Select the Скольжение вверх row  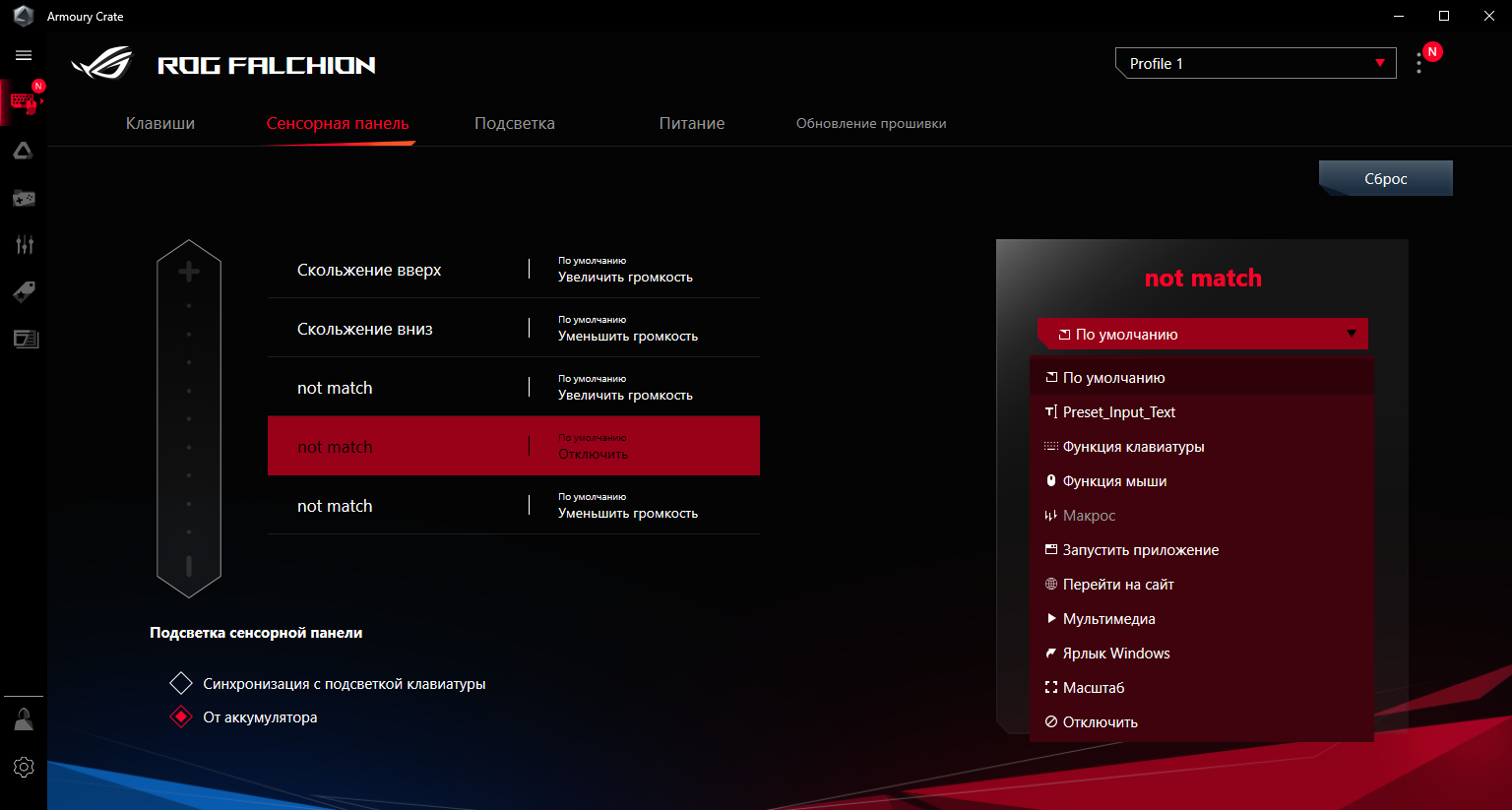(x=514, y=269)
